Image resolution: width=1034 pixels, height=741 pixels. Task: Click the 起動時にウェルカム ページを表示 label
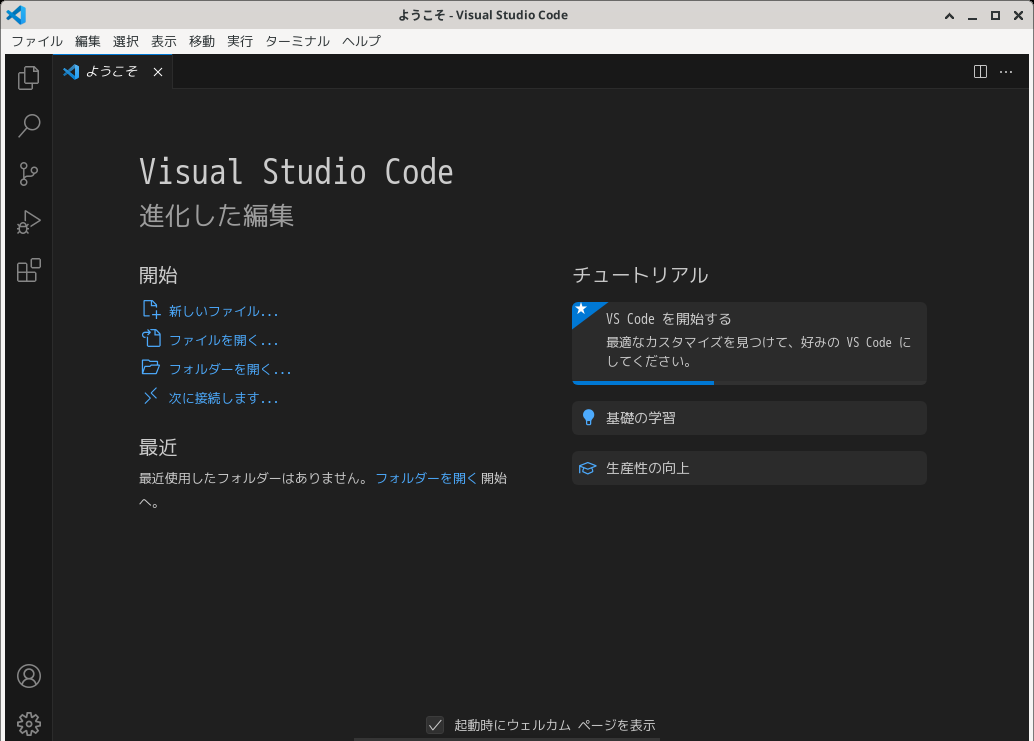555,725
